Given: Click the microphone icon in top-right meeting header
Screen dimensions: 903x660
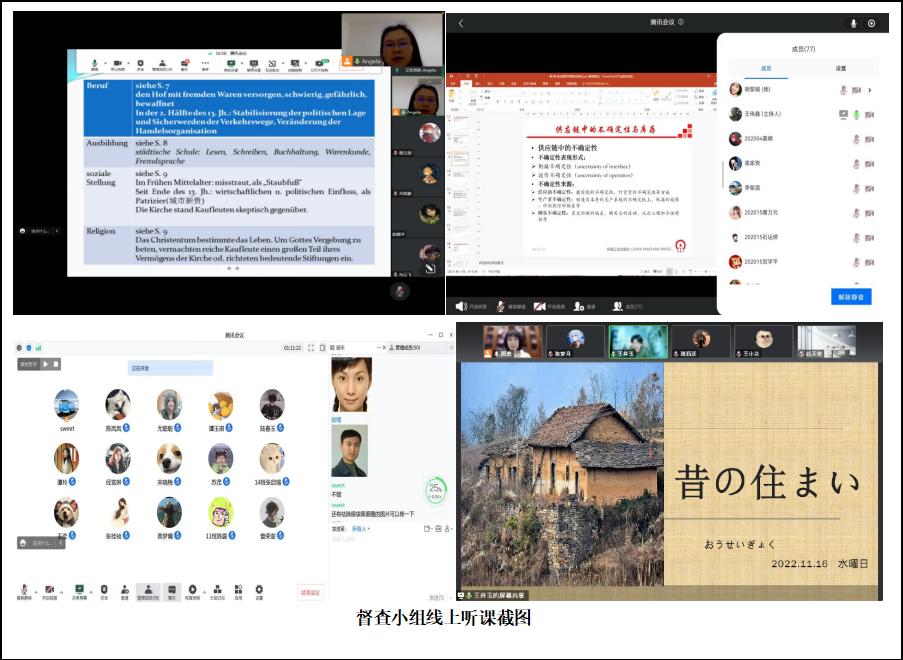Looking at the screenshot, I should coord(853,23).
